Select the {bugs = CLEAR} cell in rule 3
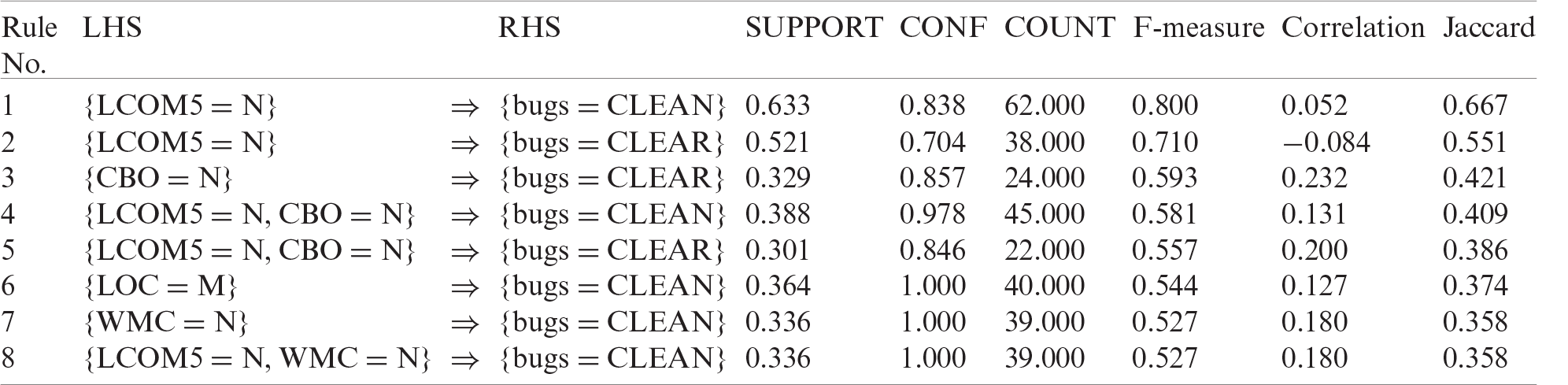 click(x=611, y=178)
